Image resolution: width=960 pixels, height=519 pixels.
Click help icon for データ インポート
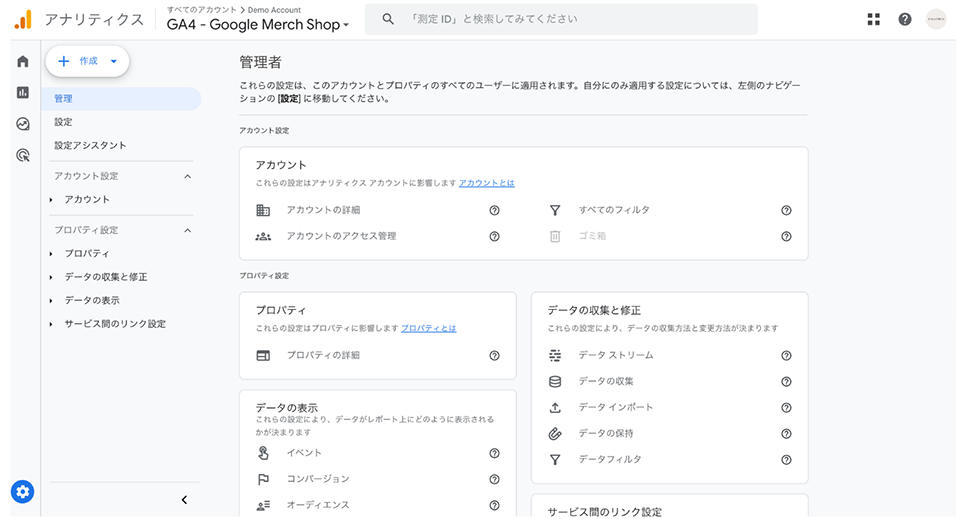(787, 408)
